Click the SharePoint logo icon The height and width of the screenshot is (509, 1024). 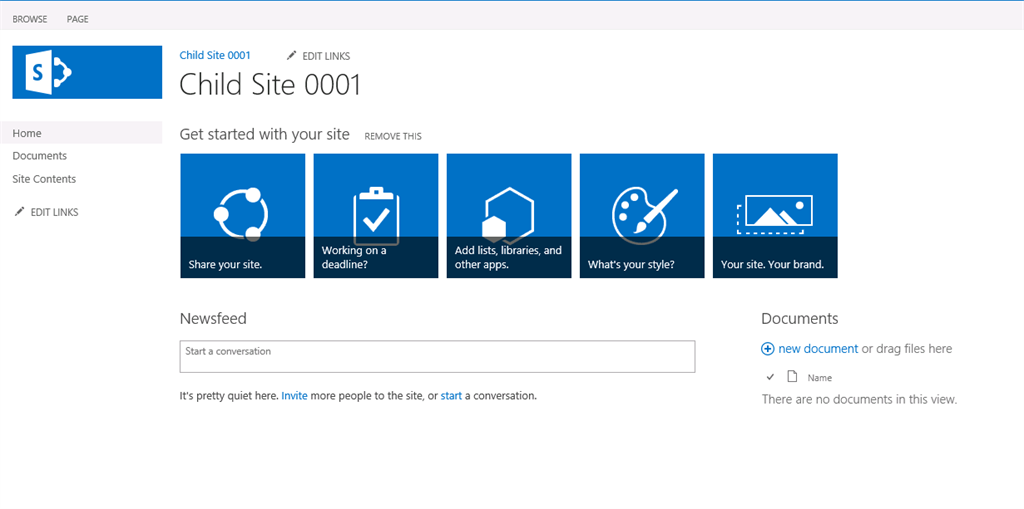click(x=87, y=72)
